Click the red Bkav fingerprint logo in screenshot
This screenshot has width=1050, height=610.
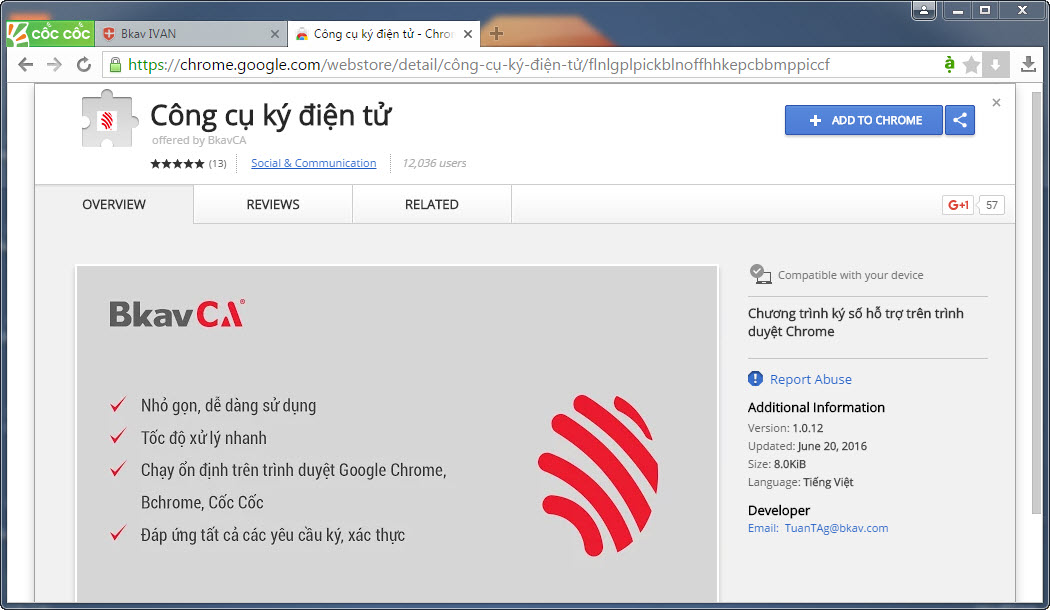[599, 475]
